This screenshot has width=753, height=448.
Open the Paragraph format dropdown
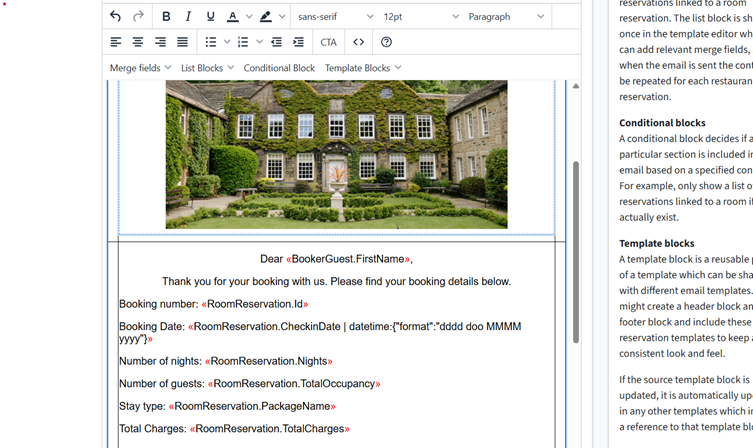point(506,16)
